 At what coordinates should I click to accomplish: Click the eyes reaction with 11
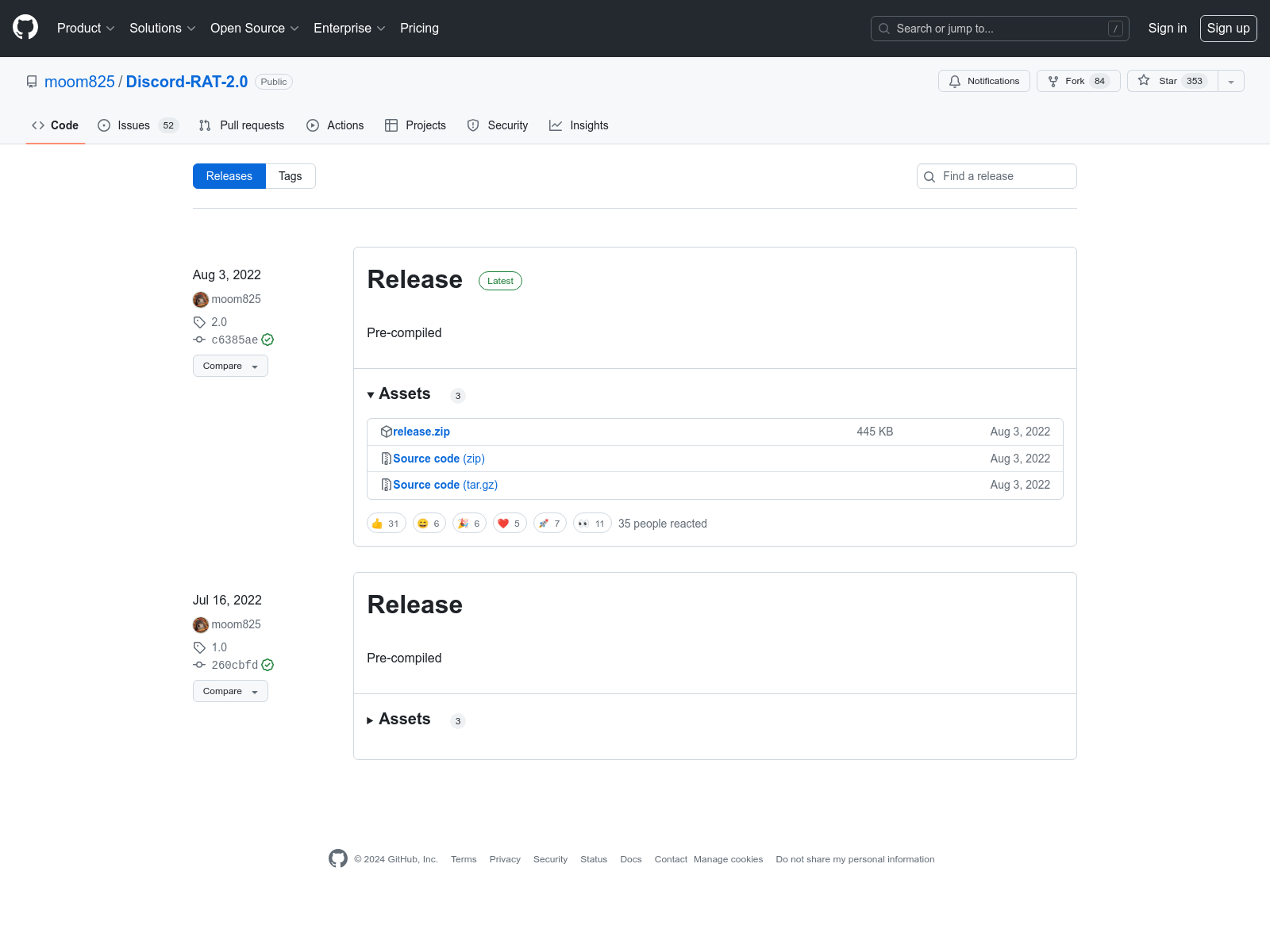point(592,524)
